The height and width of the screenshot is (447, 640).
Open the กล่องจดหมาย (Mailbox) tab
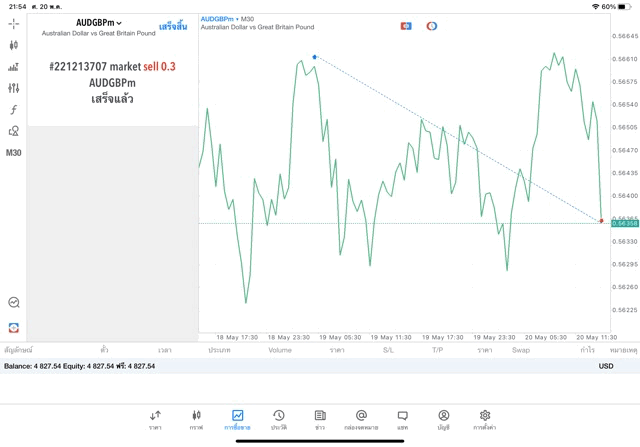point(361,420)
